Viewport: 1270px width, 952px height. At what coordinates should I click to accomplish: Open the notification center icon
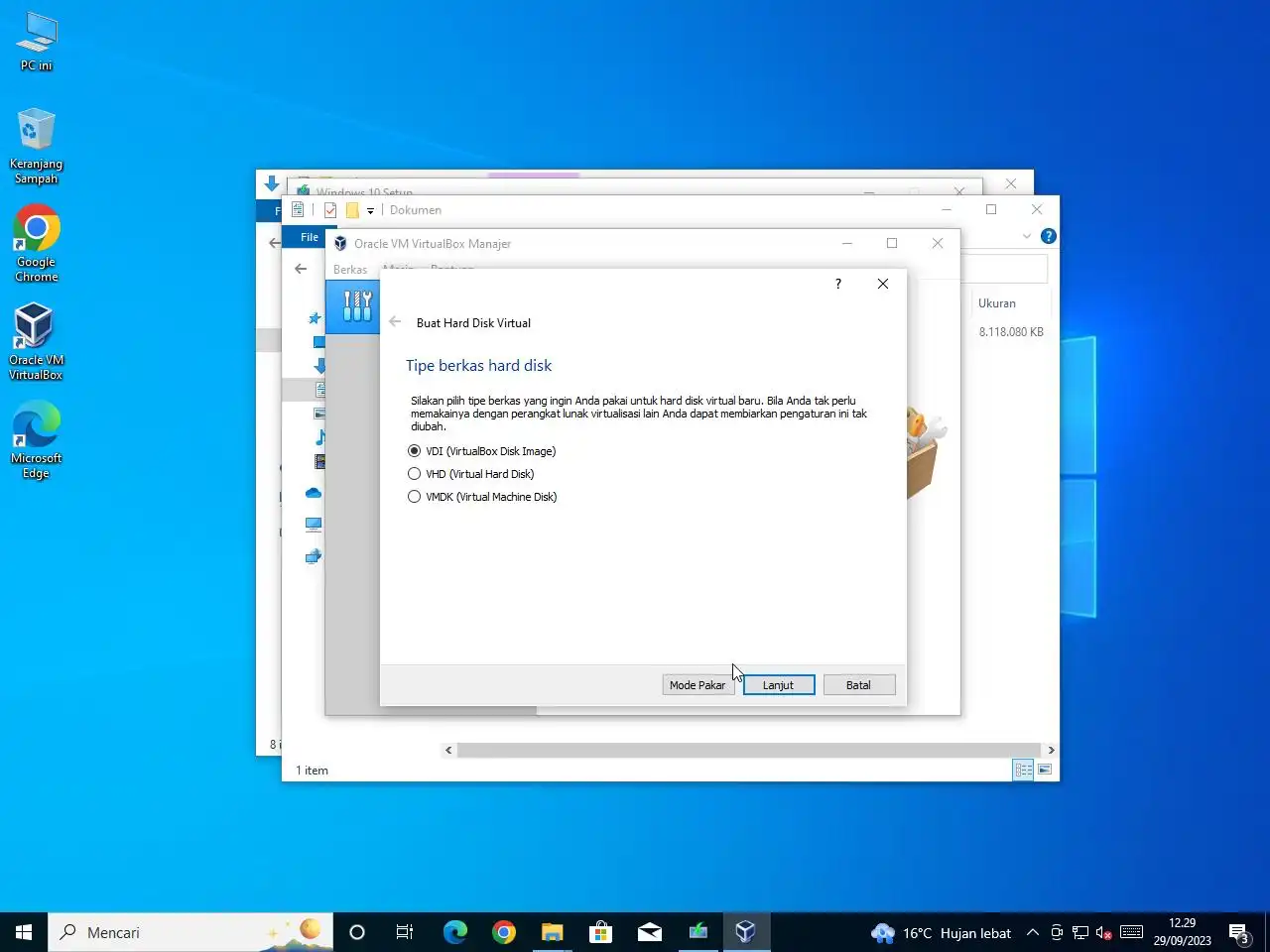tap(1240, 932)
